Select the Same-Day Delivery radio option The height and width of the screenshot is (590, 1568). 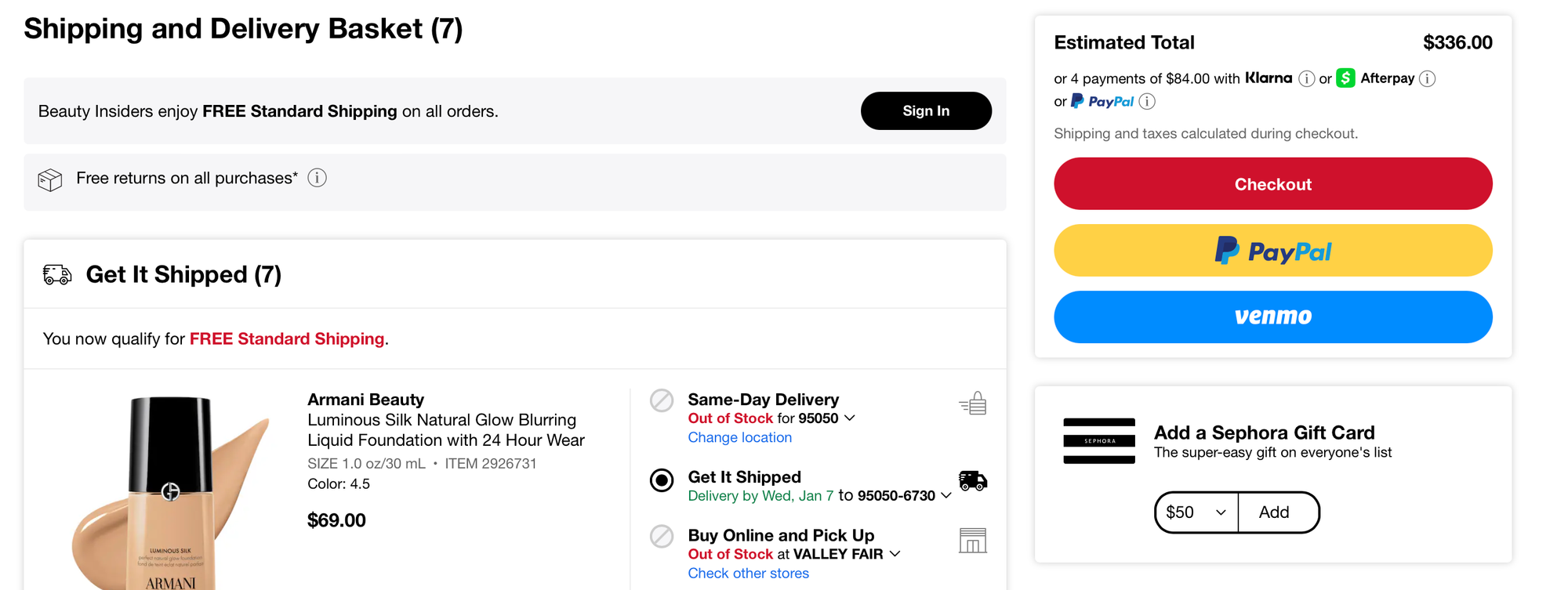(x=662, y=400)
